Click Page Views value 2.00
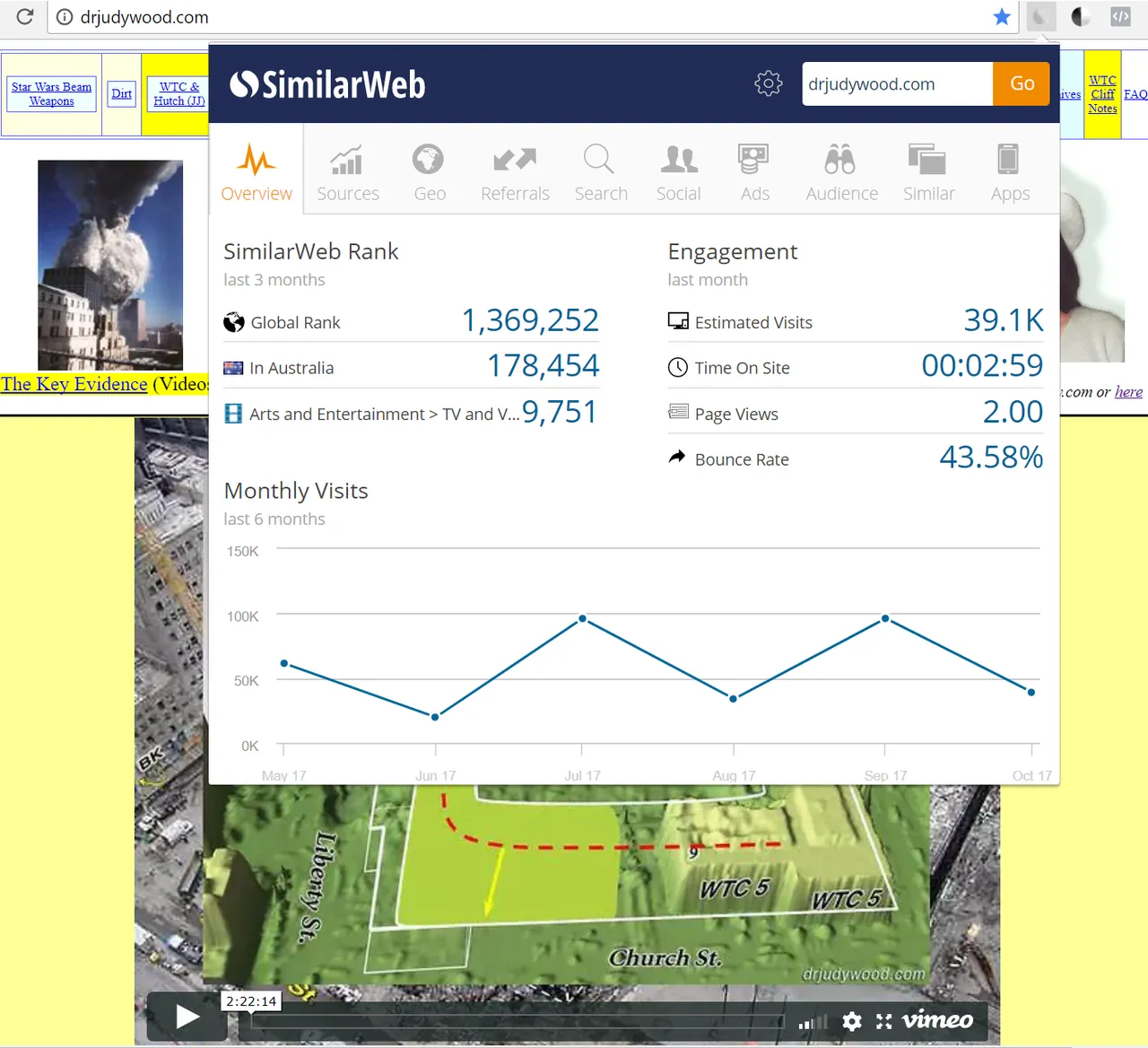Image resolution: width=1148 pixels, height=1048 pixels. click(1013, 412)
